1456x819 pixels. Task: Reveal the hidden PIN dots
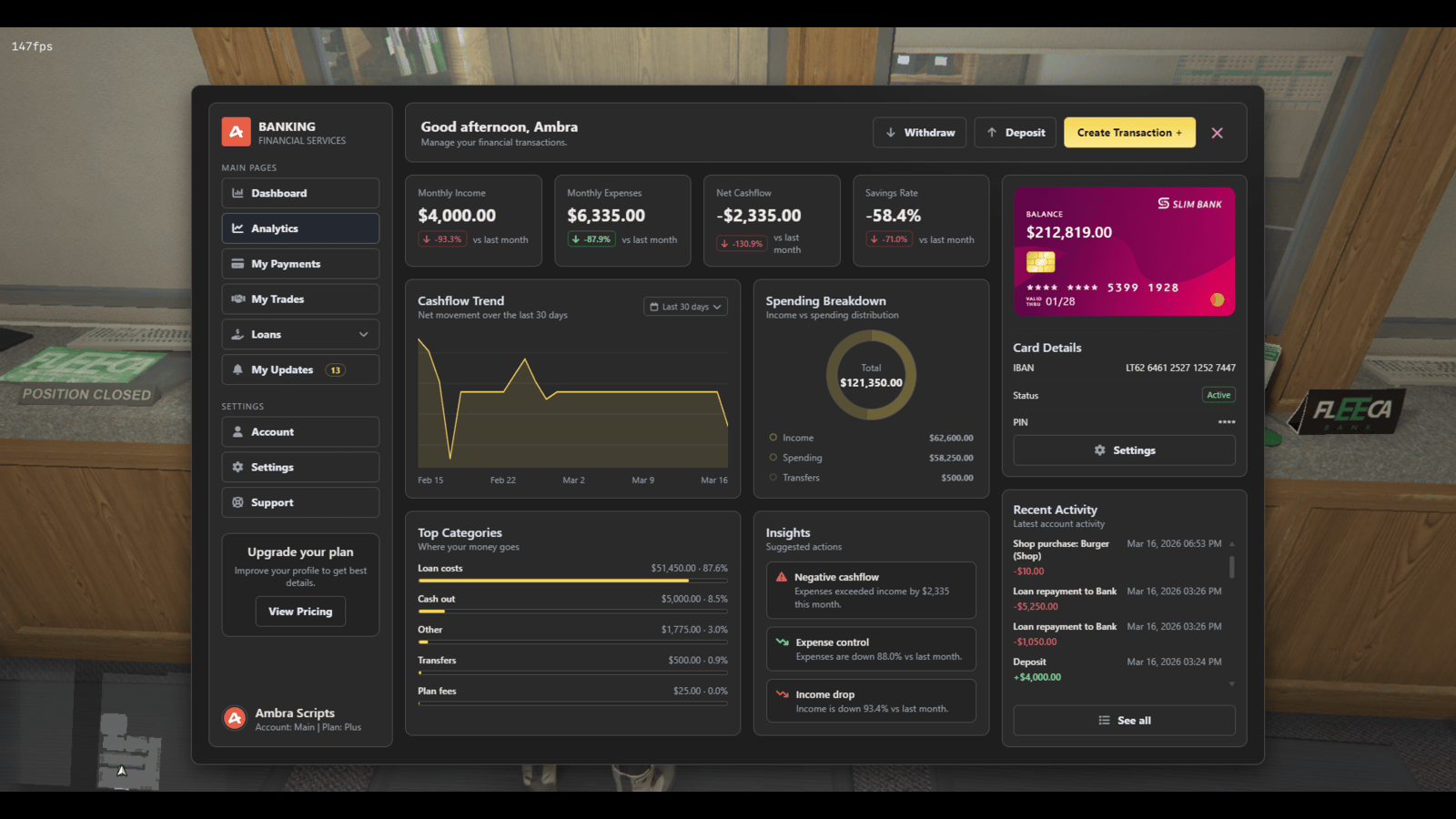1227,422
